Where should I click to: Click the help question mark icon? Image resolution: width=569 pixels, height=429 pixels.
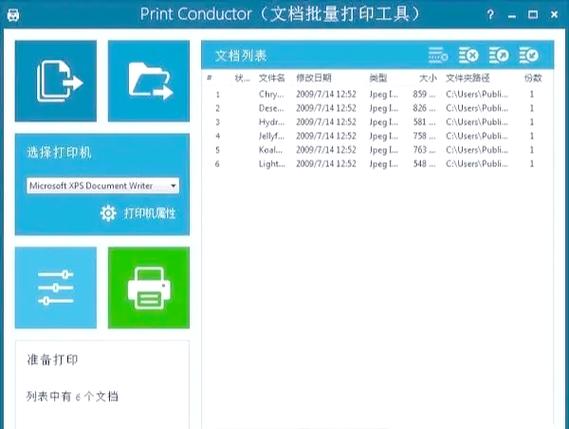(490, 15)
